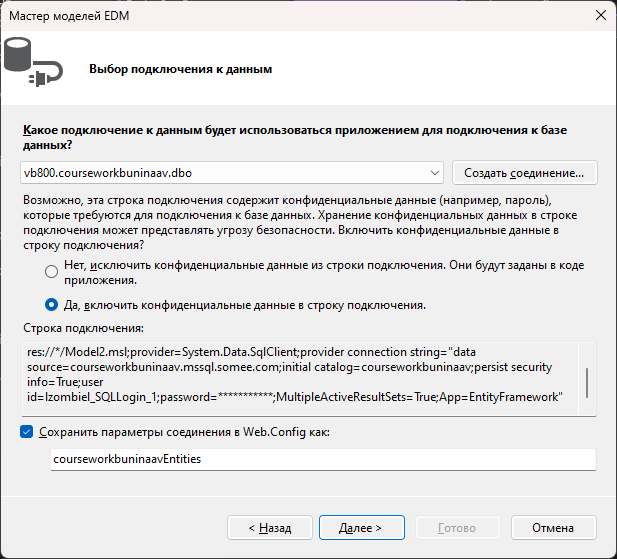Click the disabled 'Готово' button
Image resolution: width=617 pixels, height=559 pixels.
tap(457, 528)
